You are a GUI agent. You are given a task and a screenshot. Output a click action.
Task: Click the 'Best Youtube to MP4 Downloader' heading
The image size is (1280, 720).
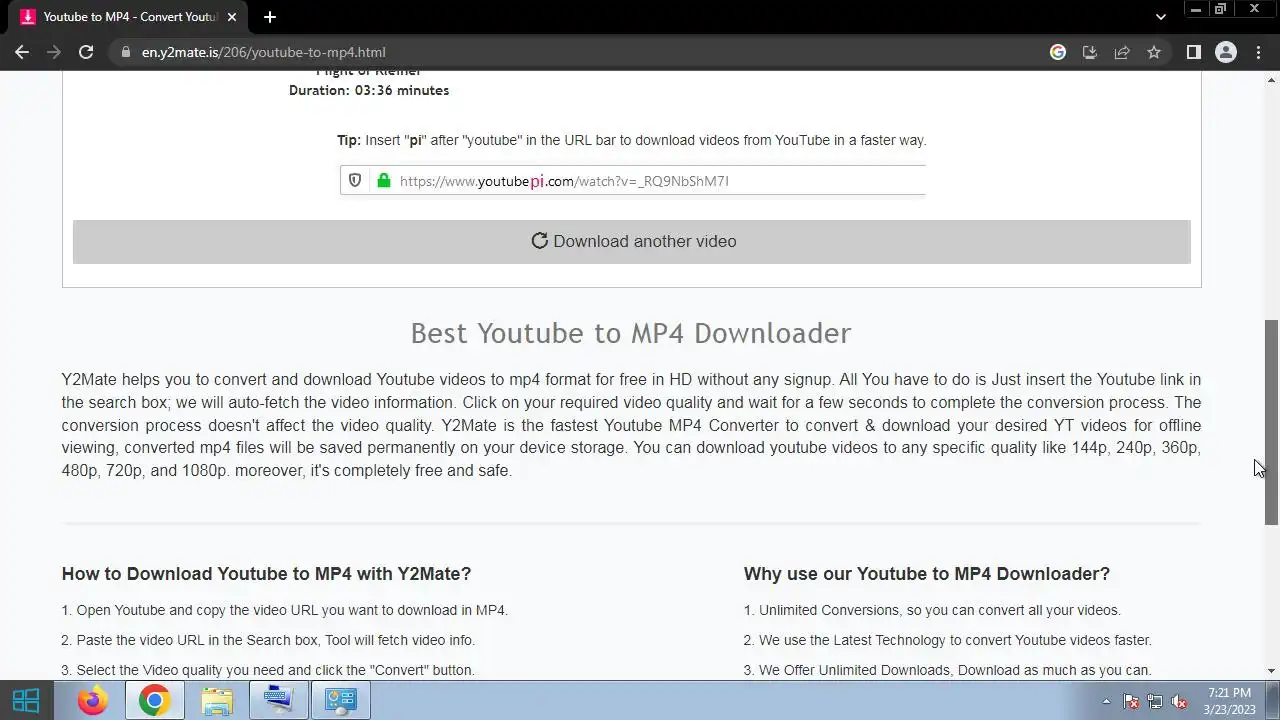(x=631, y=333)
